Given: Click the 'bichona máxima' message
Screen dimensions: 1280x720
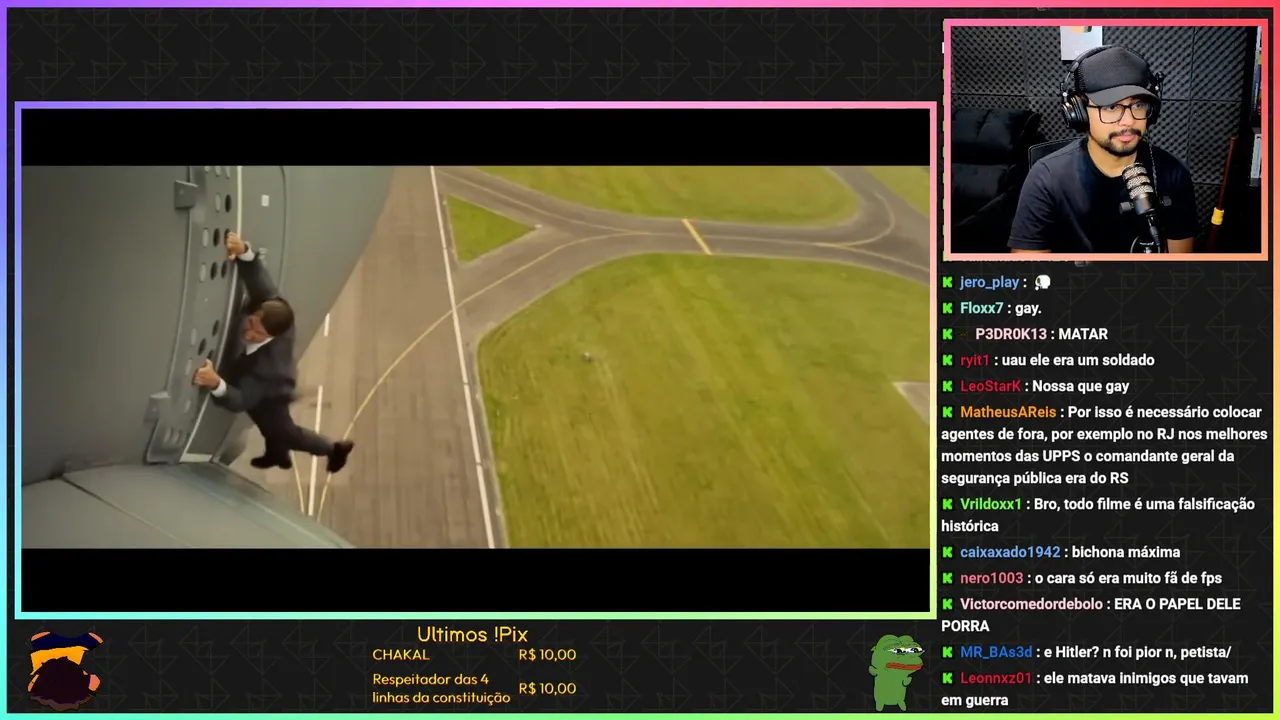Looking at the screenshot, I should point(1126,552).
